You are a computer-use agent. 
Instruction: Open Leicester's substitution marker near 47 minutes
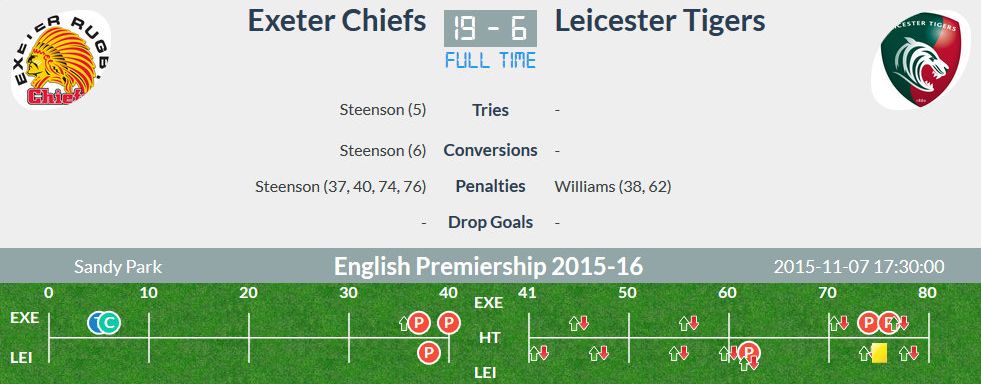tap(599, 353)
